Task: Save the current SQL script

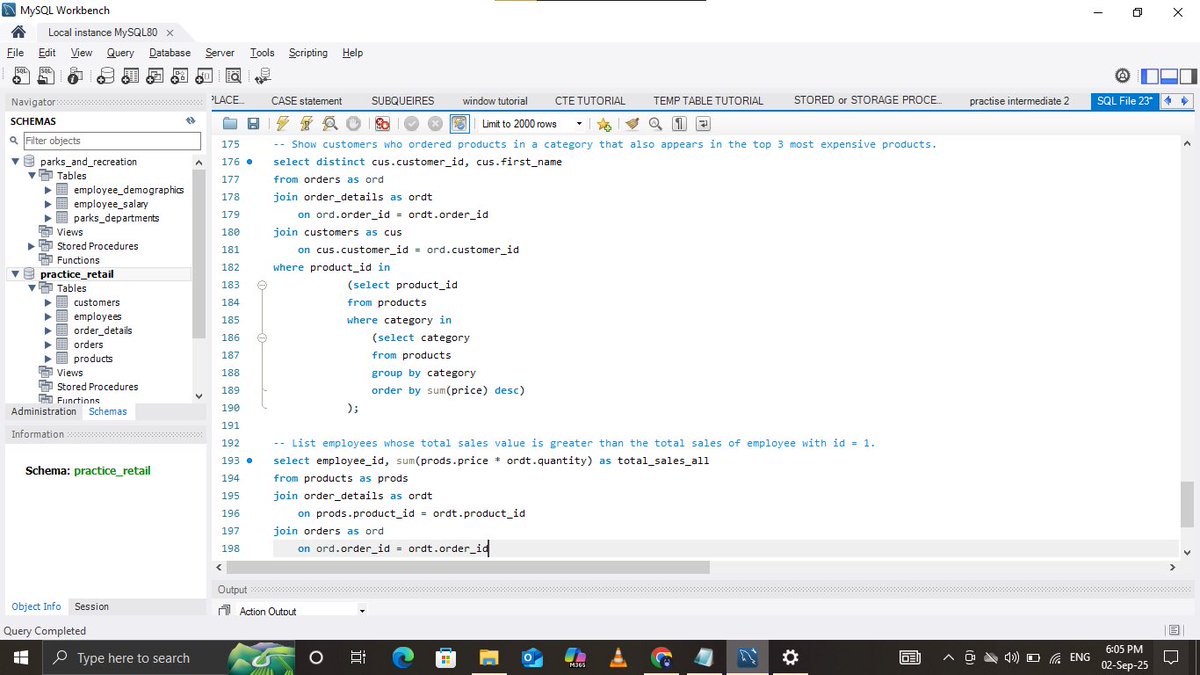Action: [x=252, y=123]
